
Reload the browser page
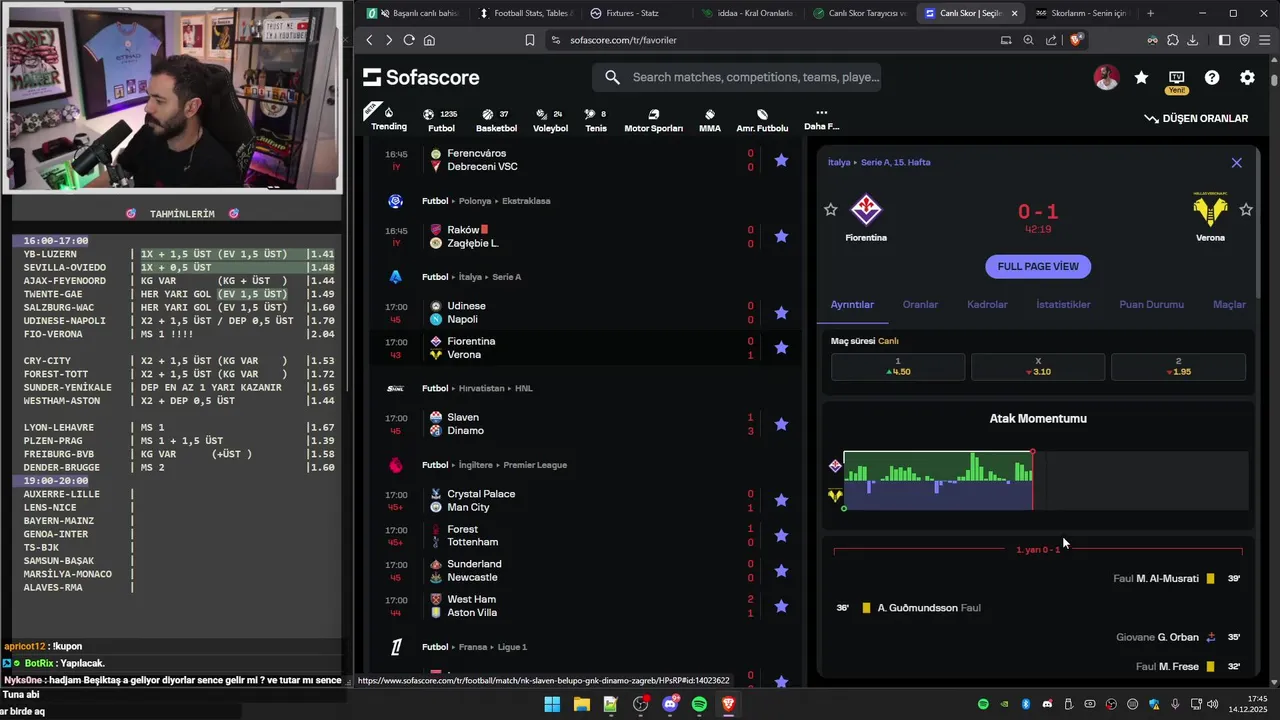[409, 40]
